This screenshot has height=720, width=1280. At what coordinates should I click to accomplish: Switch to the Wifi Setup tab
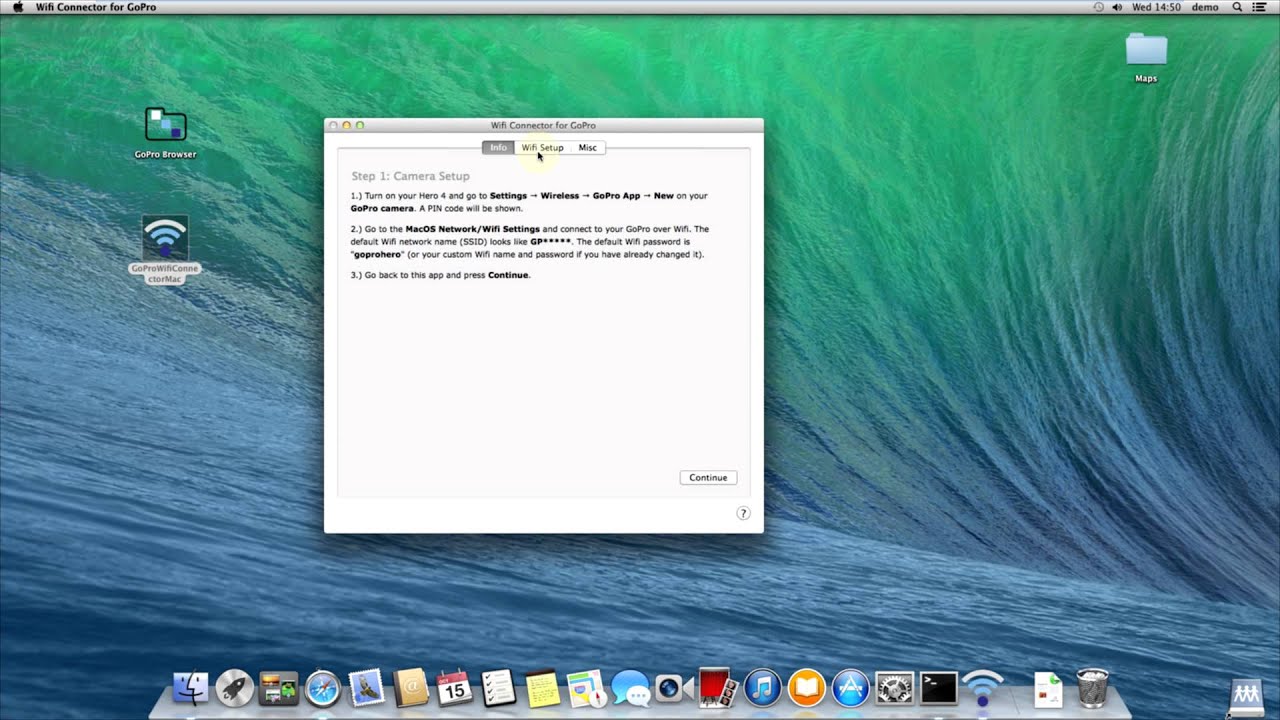tap(542, 147)
